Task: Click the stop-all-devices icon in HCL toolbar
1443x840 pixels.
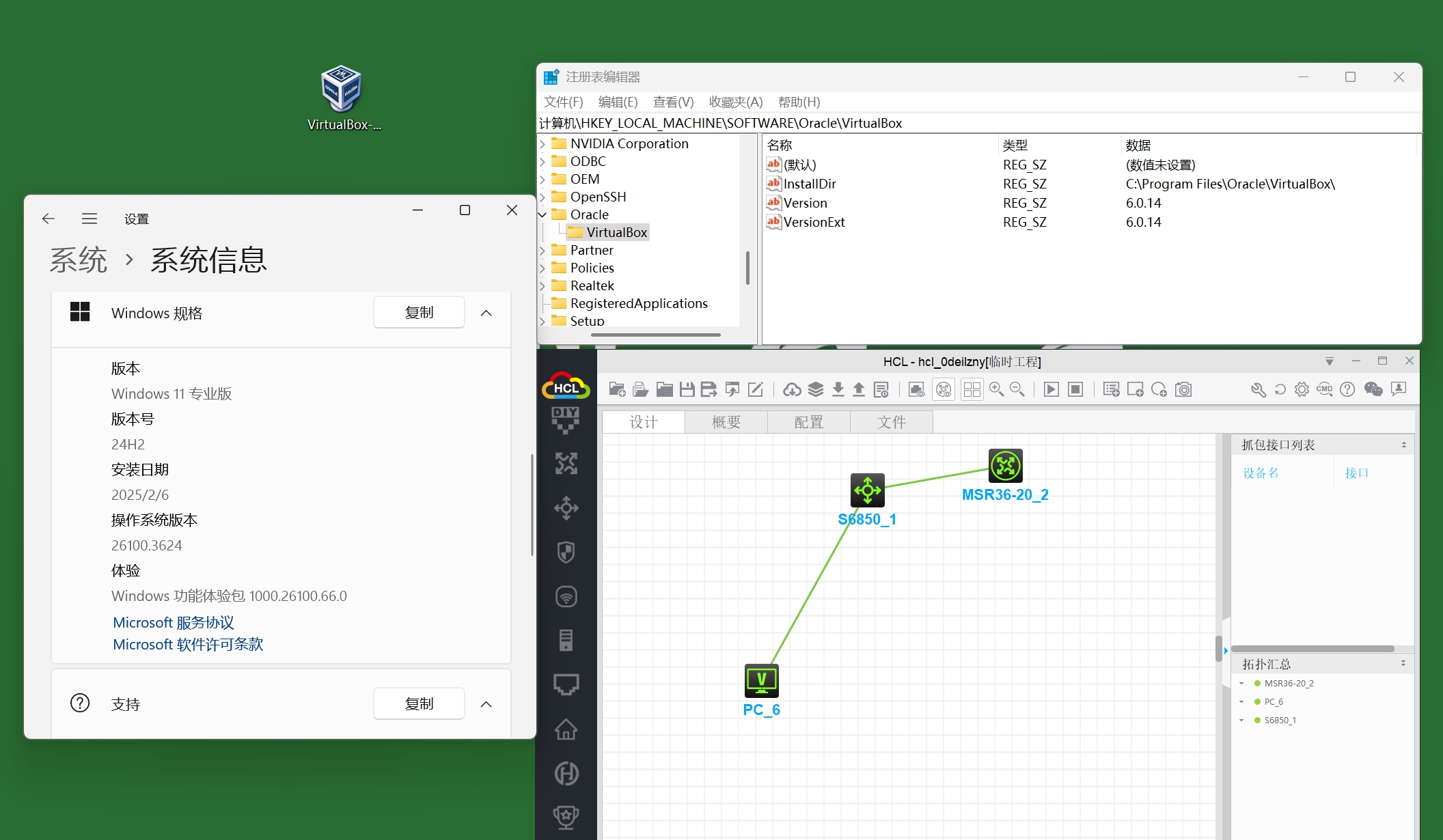Action: coord(1075,389)
